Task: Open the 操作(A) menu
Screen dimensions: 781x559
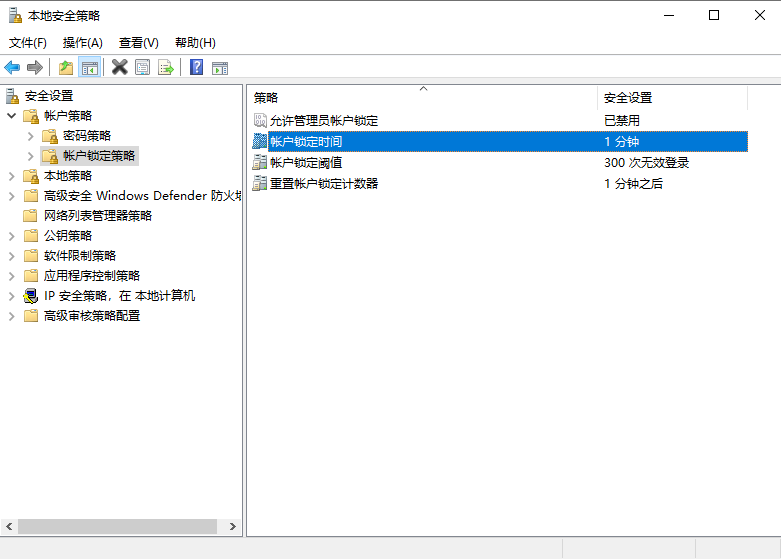Action: pyautogui.click(x=82, y=42)
